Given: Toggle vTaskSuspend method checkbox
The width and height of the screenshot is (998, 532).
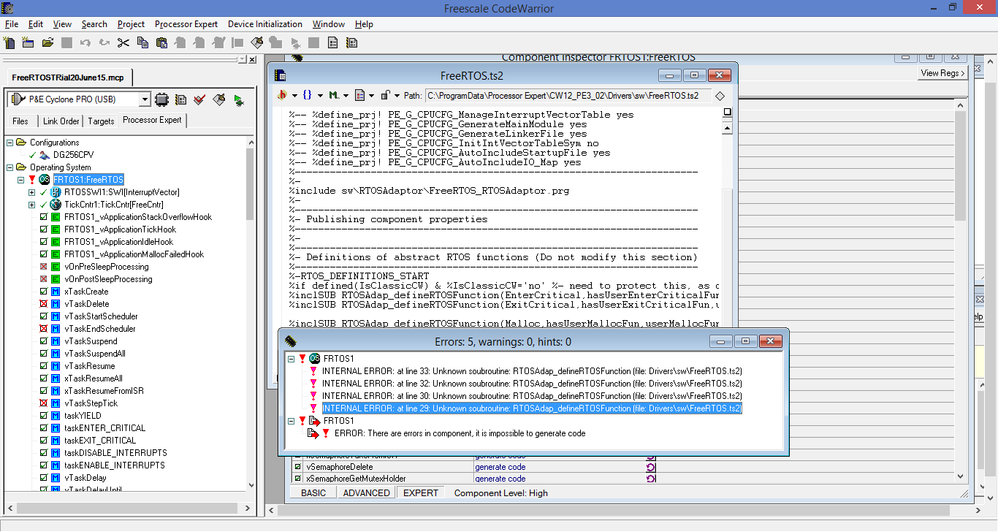Looking at the screenshot, I should (x=43, y=341).
